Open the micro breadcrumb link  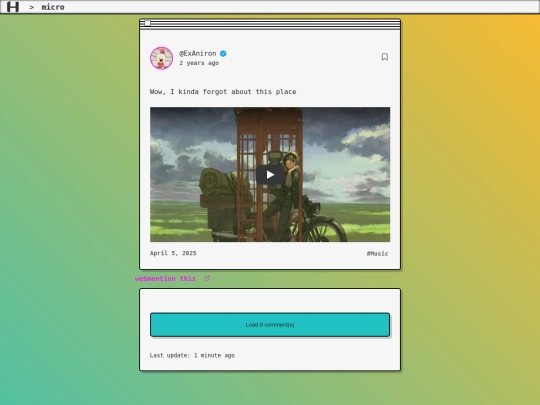(x=53, y=7)
